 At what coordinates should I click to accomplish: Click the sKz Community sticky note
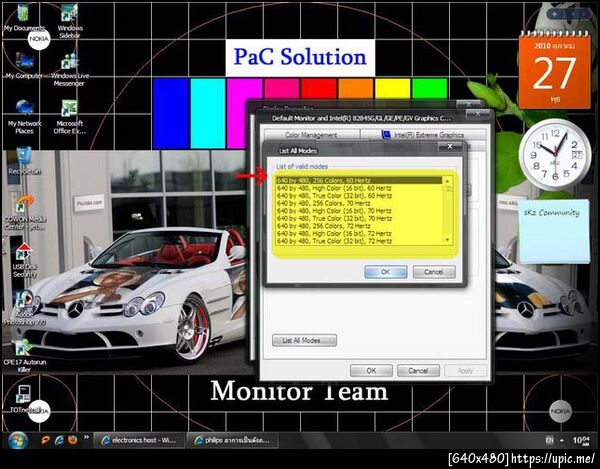pos(554,232)
